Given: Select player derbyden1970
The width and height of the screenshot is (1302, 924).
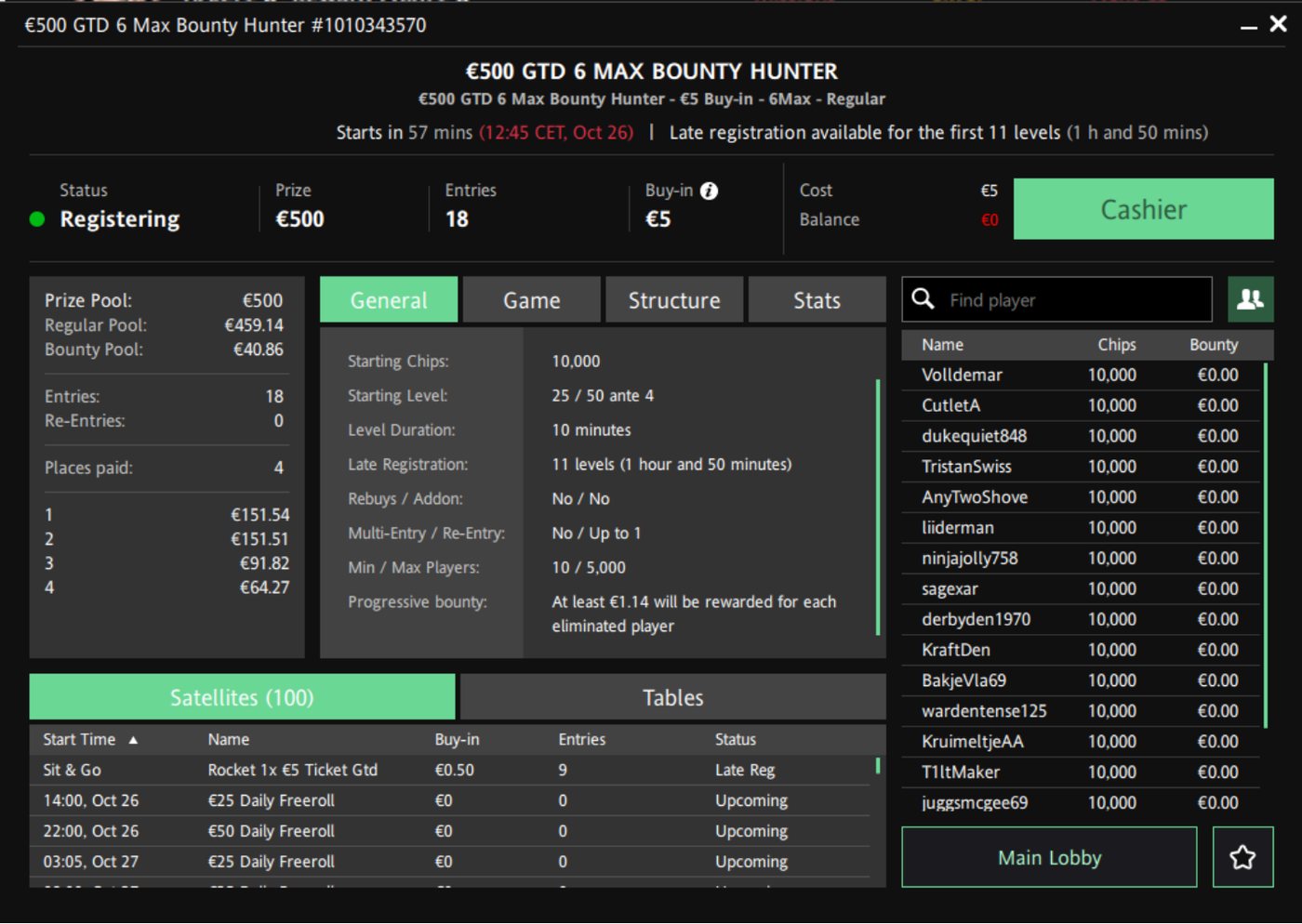Looking at the screenshot, I should click(1082, 619).
